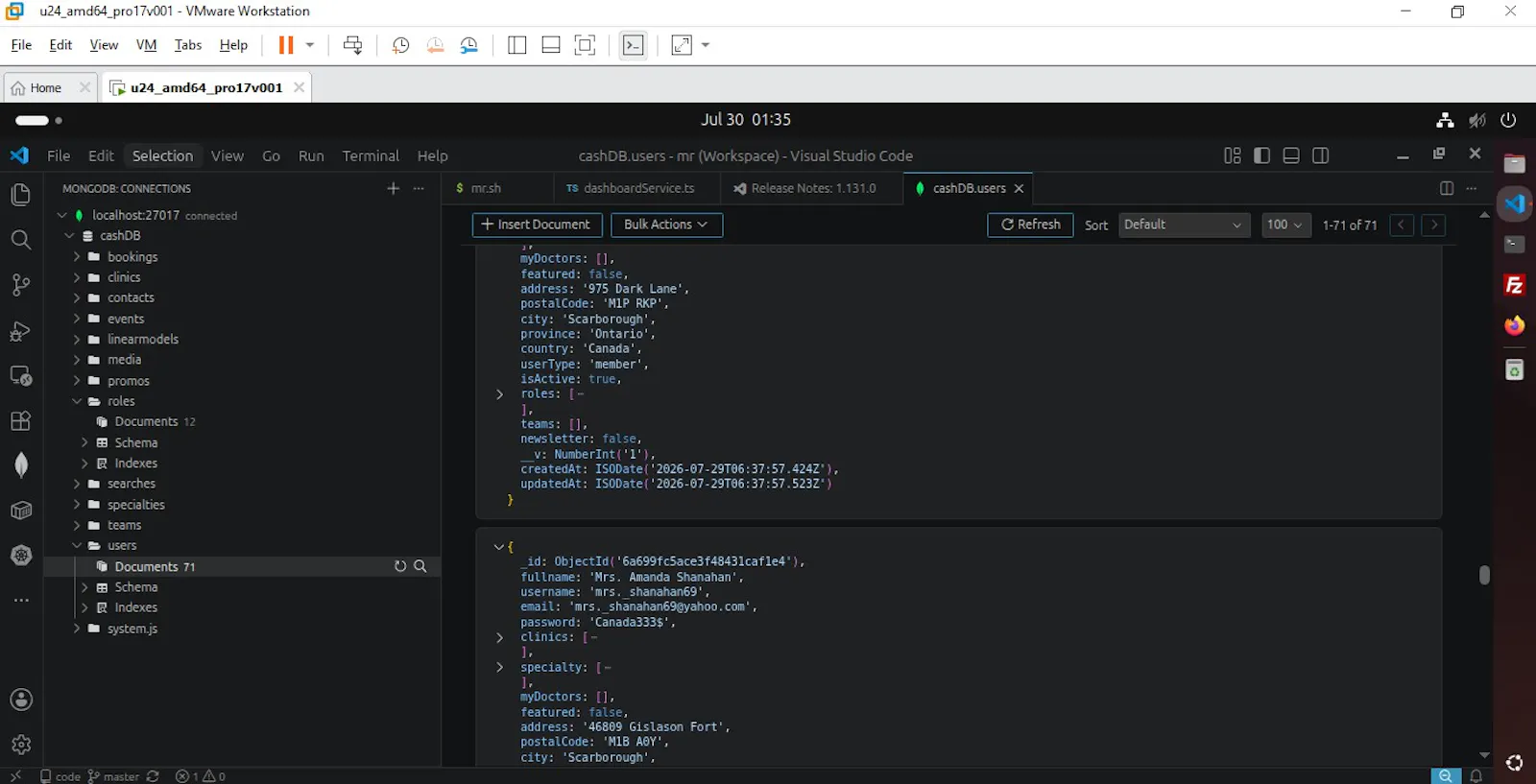Open notifications bell in status bar
The width and height of the screenshot is (1536, 784).
[1476, 775]
